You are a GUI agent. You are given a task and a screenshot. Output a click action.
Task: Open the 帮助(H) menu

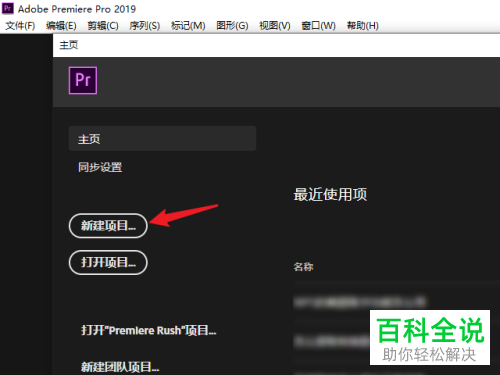[362, 26]
